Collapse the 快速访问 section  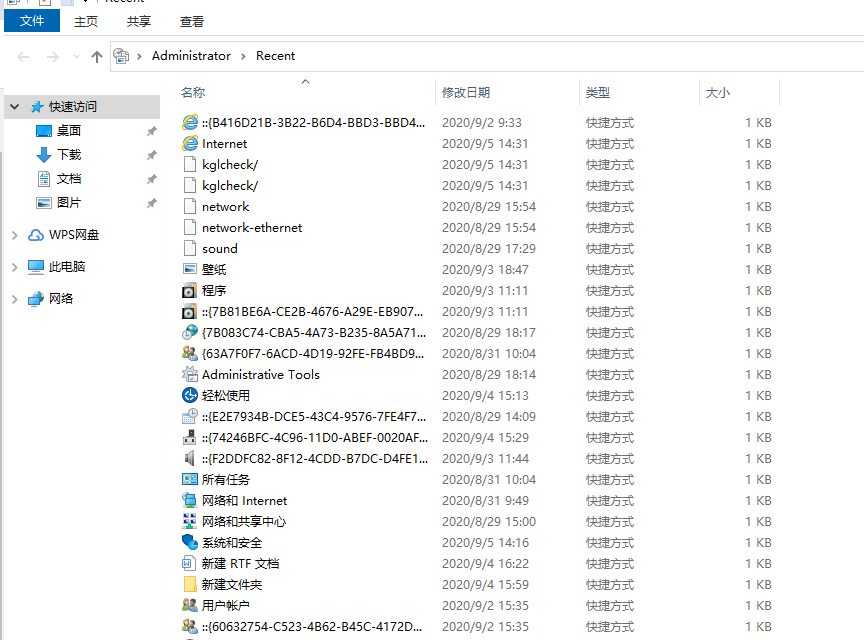tap(13, 106)
